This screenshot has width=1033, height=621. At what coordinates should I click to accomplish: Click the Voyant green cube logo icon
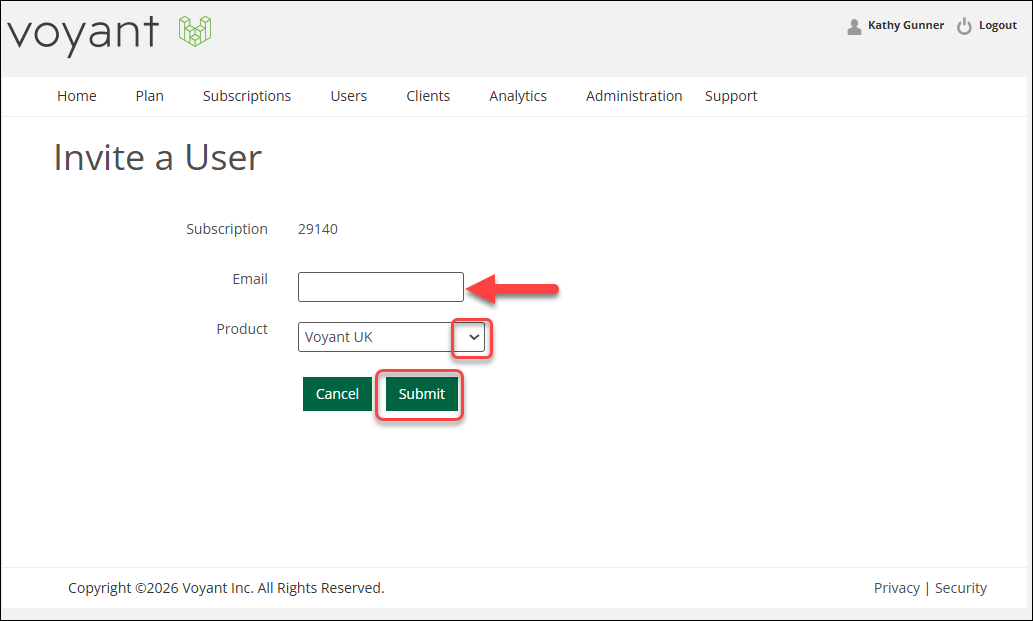coord(195,31)
